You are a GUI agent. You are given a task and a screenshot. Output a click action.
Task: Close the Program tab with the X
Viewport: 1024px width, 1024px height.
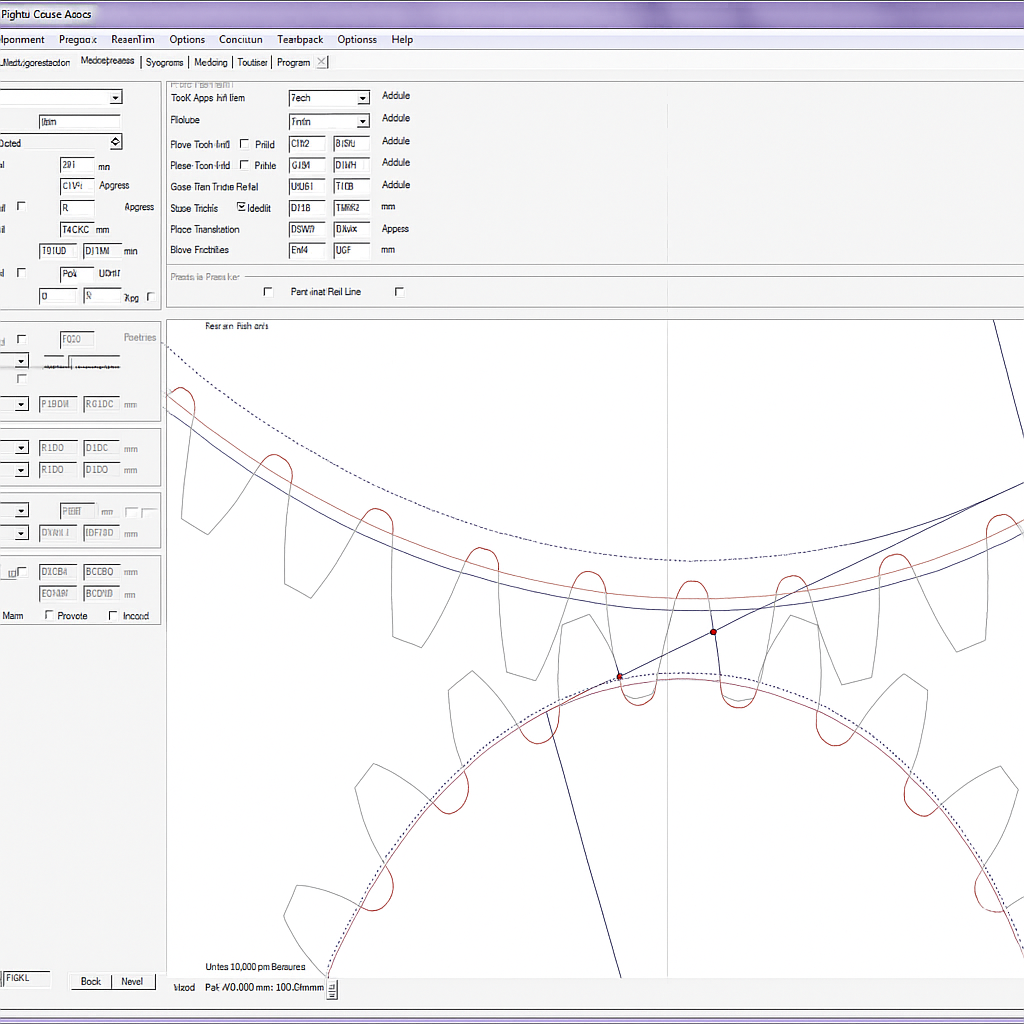click(x=321, y=62)
